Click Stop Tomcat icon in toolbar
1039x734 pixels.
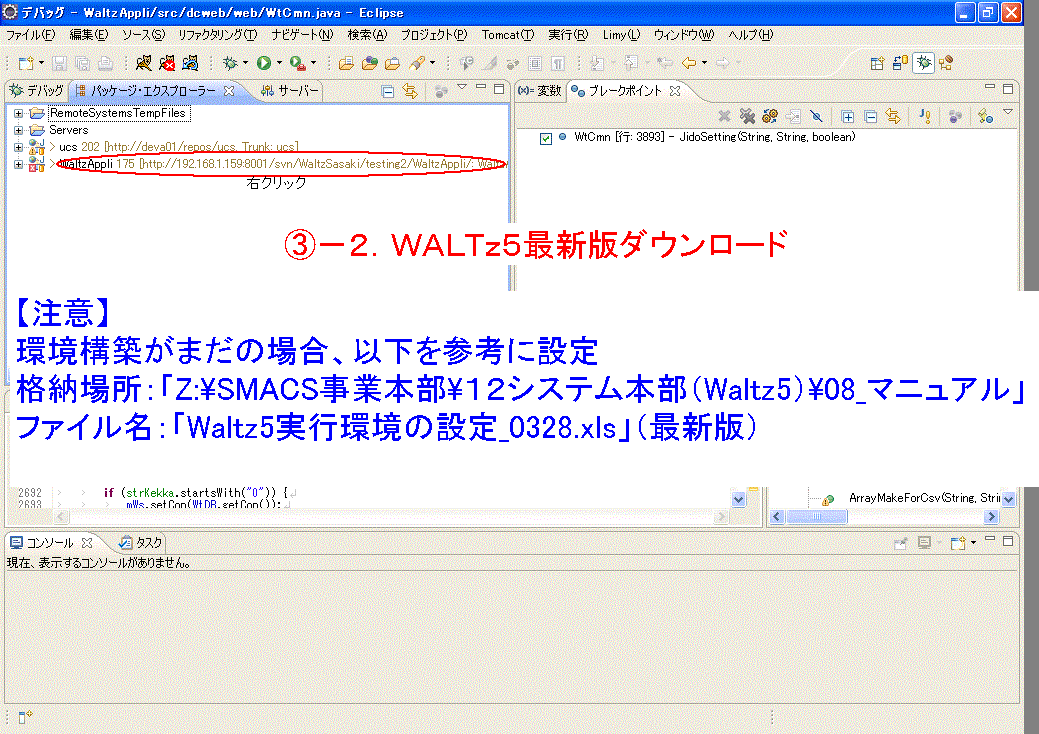coord(167,63)
